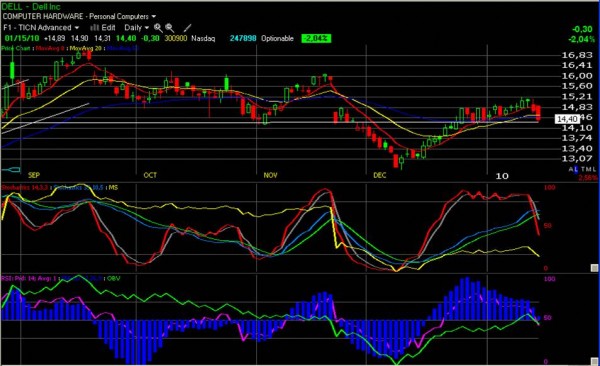Screen dimensions: 600x366
Task: Click the -0,30 change value at top right
Action: click(x=582, y=29)
